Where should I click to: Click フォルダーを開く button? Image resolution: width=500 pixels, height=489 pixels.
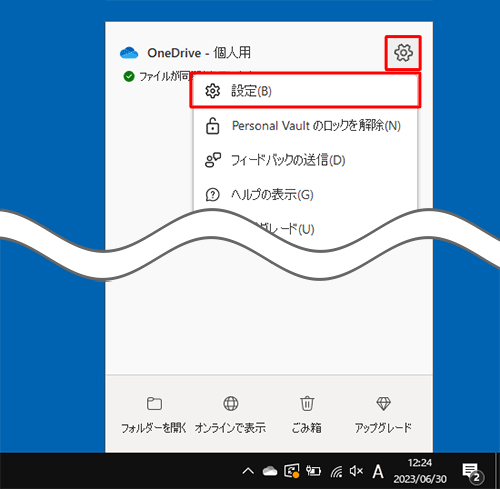pyautogui.click(x=154, y=415)
